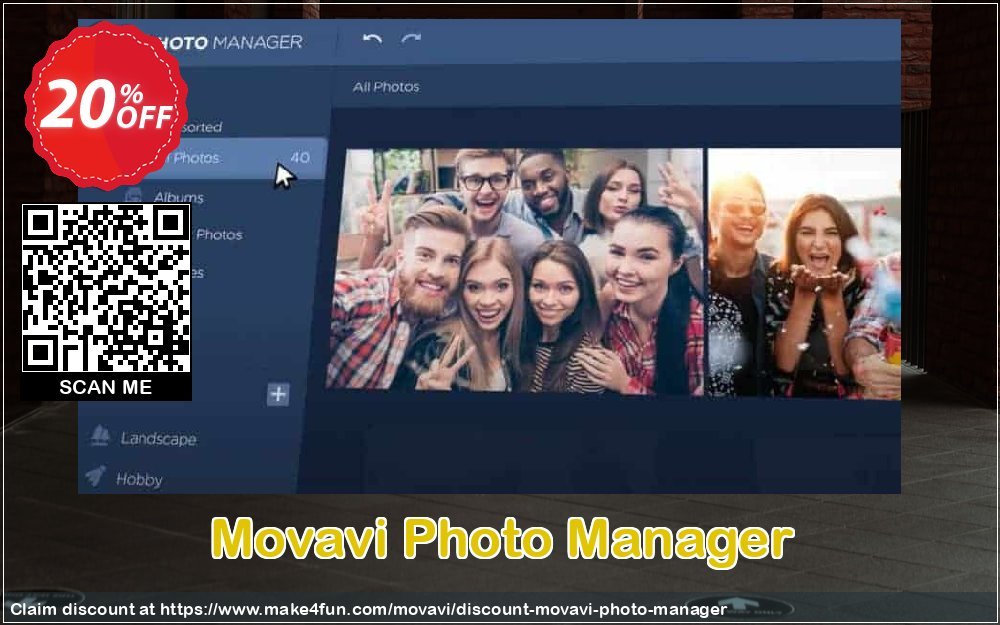
Task: Click the PHOTO MANAGER app logo text
Action: pyautogui.click(x=230, y=43)
